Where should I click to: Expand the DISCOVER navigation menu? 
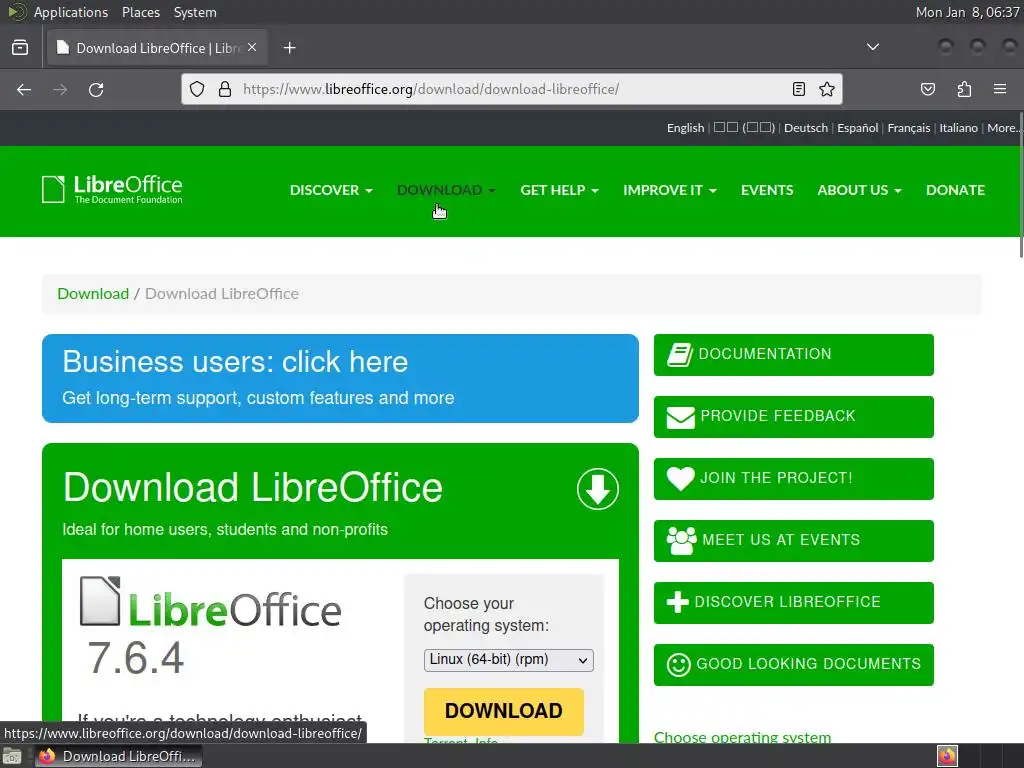pyautogui.click(x=331, y=190)
